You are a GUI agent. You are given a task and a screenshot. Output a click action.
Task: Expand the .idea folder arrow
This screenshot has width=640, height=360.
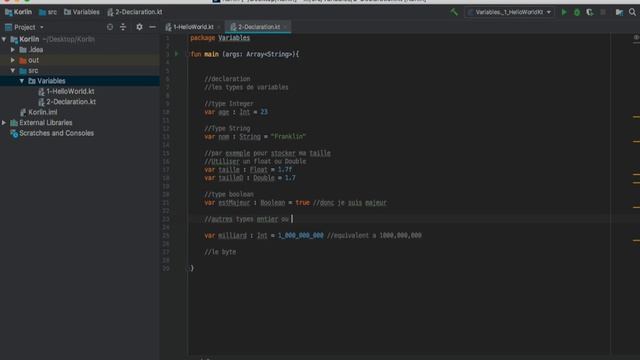pos(13,50)
